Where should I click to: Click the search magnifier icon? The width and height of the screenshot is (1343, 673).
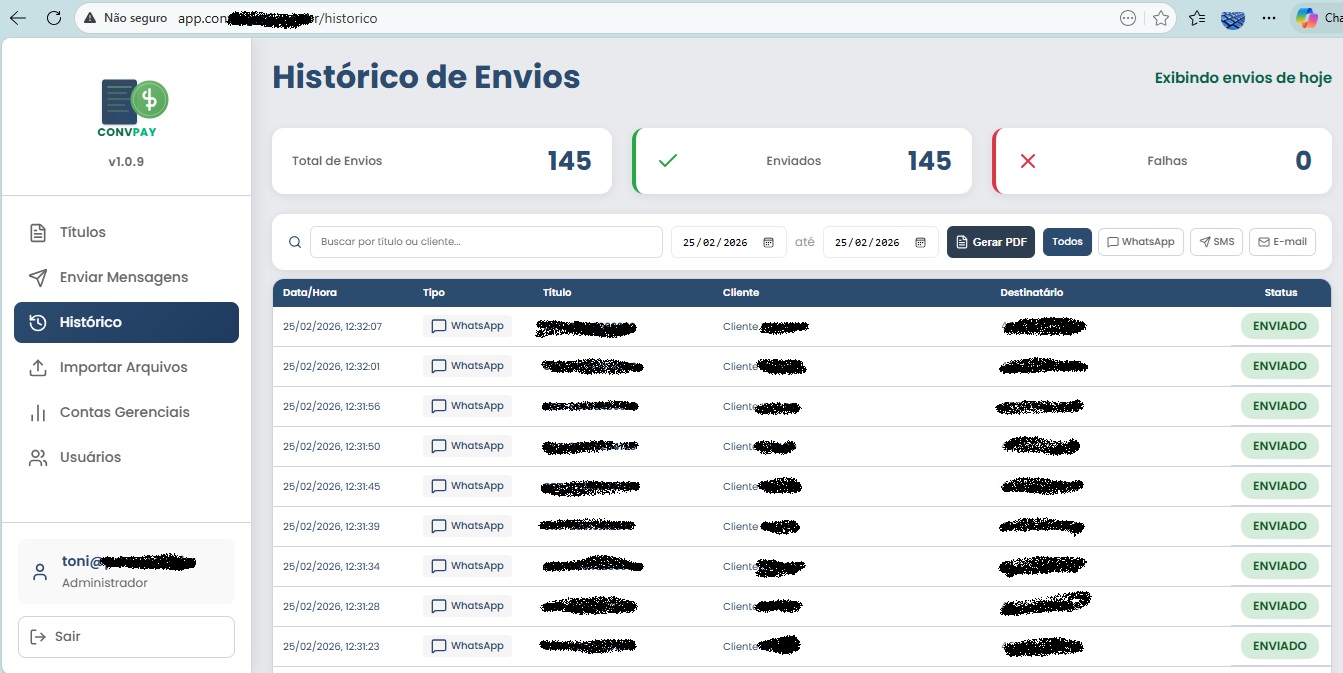294,241
